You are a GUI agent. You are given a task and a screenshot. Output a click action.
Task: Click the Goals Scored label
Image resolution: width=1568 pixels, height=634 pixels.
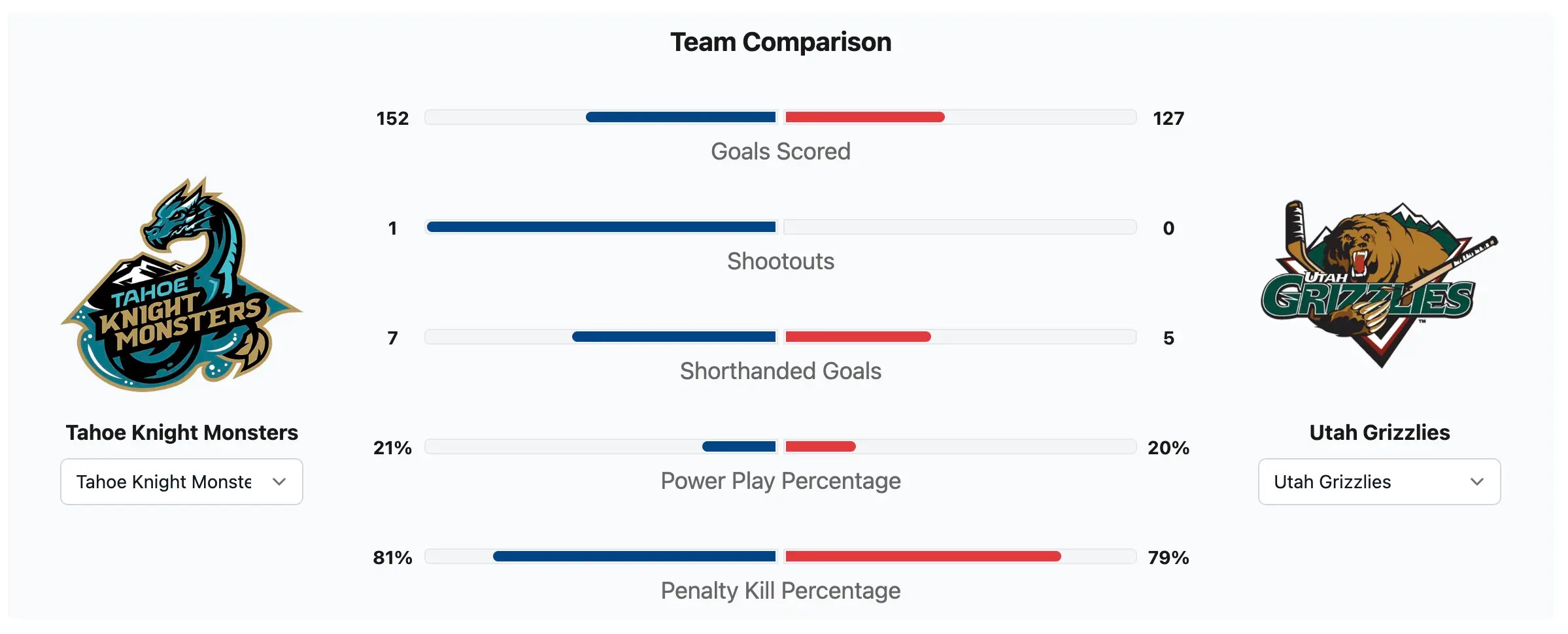781,152
